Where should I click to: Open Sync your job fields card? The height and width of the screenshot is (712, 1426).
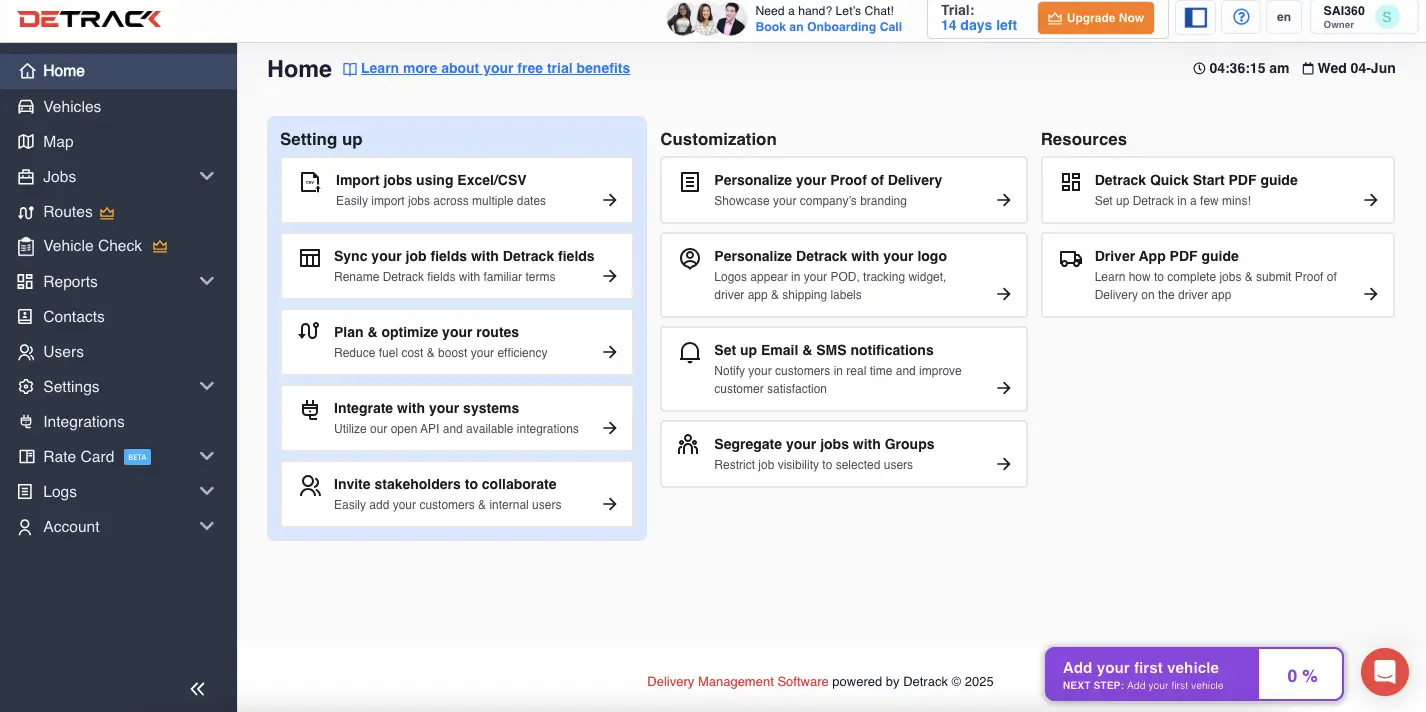tap(457, 266)
